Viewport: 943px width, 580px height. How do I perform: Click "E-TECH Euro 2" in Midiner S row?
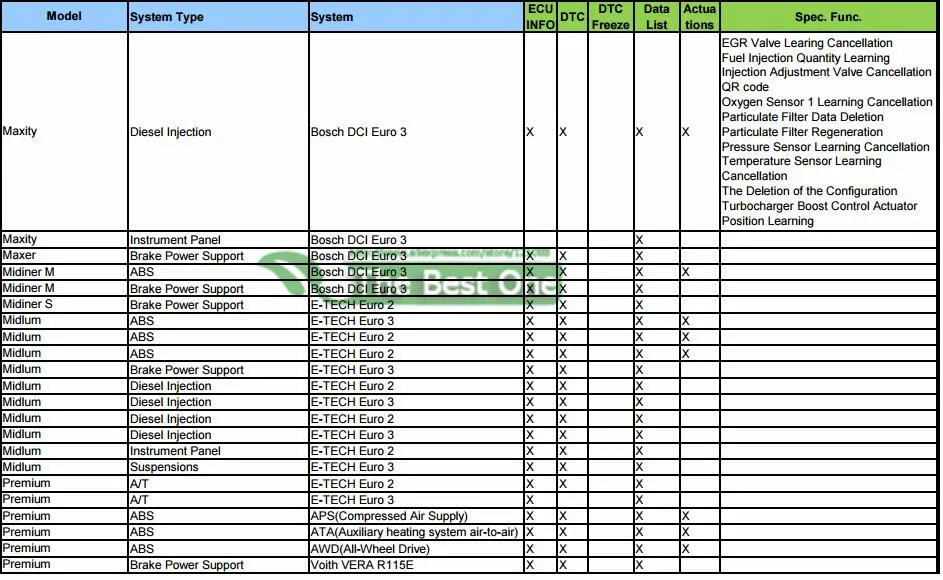click(x=352, y=304)
